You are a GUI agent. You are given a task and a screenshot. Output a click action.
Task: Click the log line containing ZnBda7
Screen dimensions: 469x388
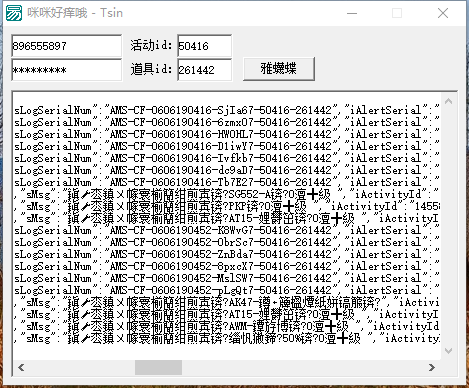[227, 254]
